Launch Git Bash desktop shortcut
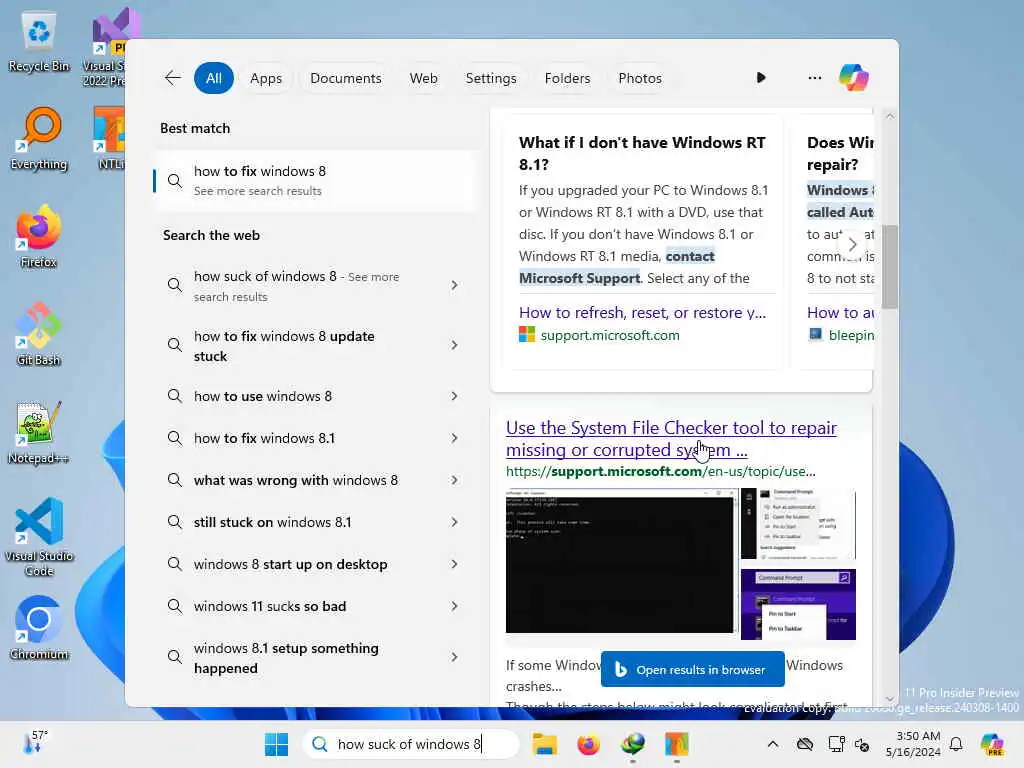Screen dimensions: 1024x768 pyautogui.click(x=39, y=334)
